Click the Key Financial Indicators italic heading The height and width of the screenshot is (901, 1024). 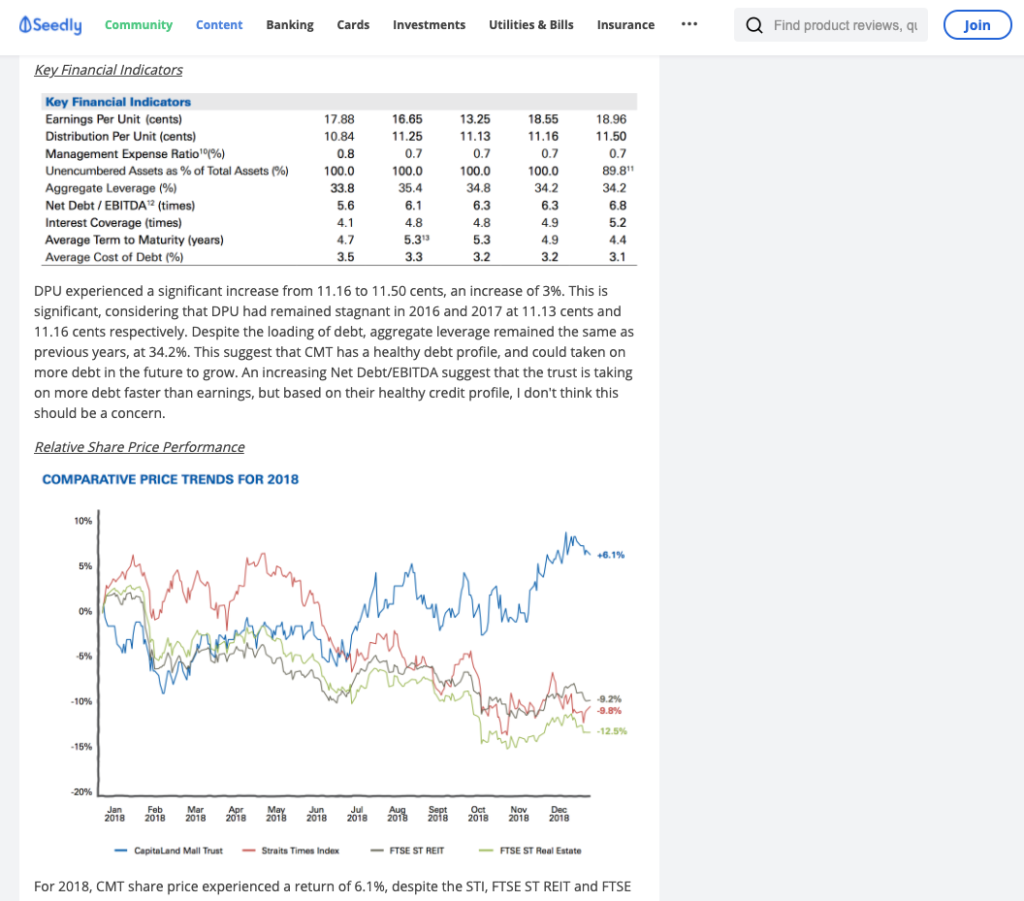[x=108, y=70]
